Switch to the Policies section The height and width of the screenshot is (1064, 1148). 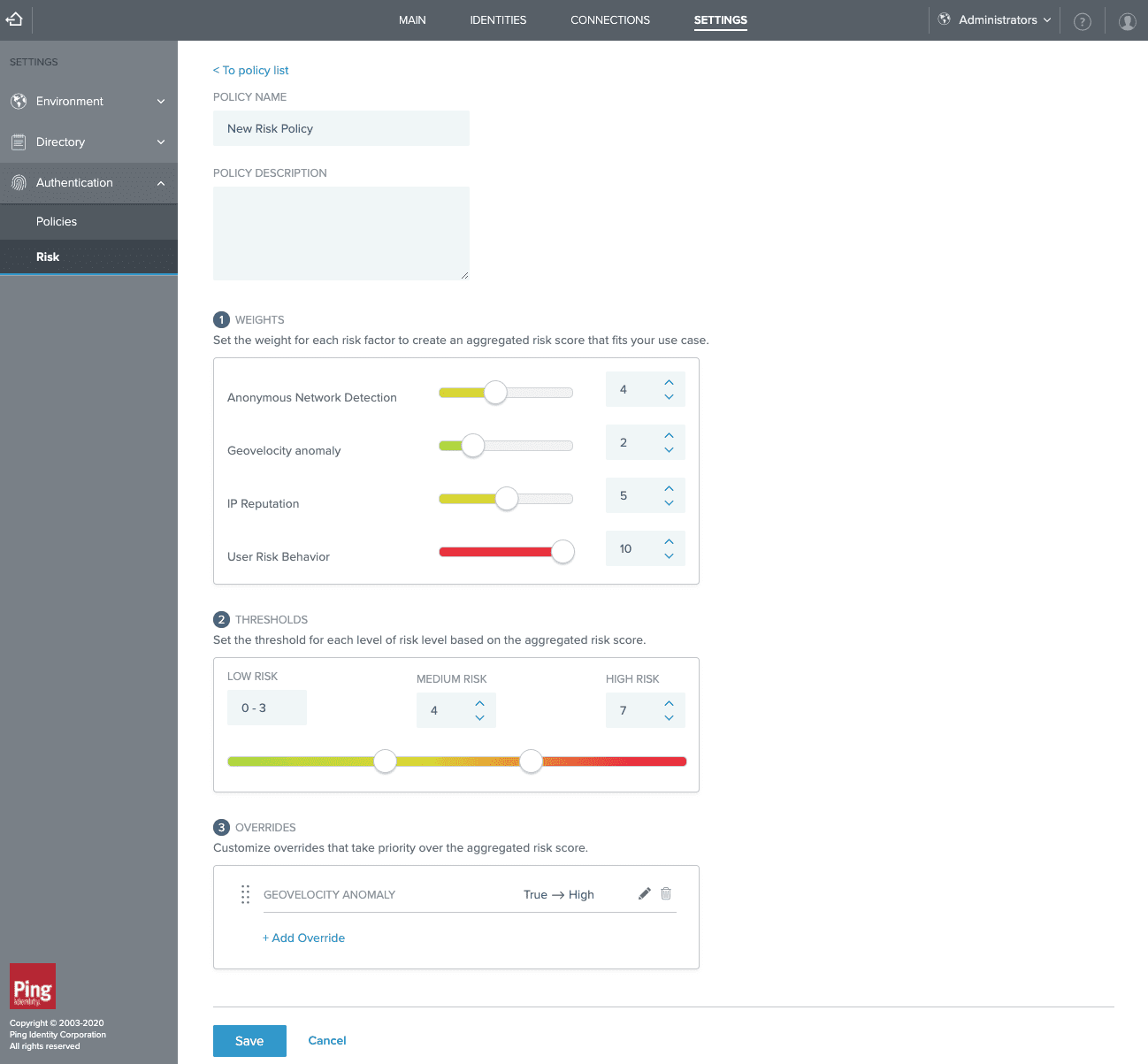point(57,221)
